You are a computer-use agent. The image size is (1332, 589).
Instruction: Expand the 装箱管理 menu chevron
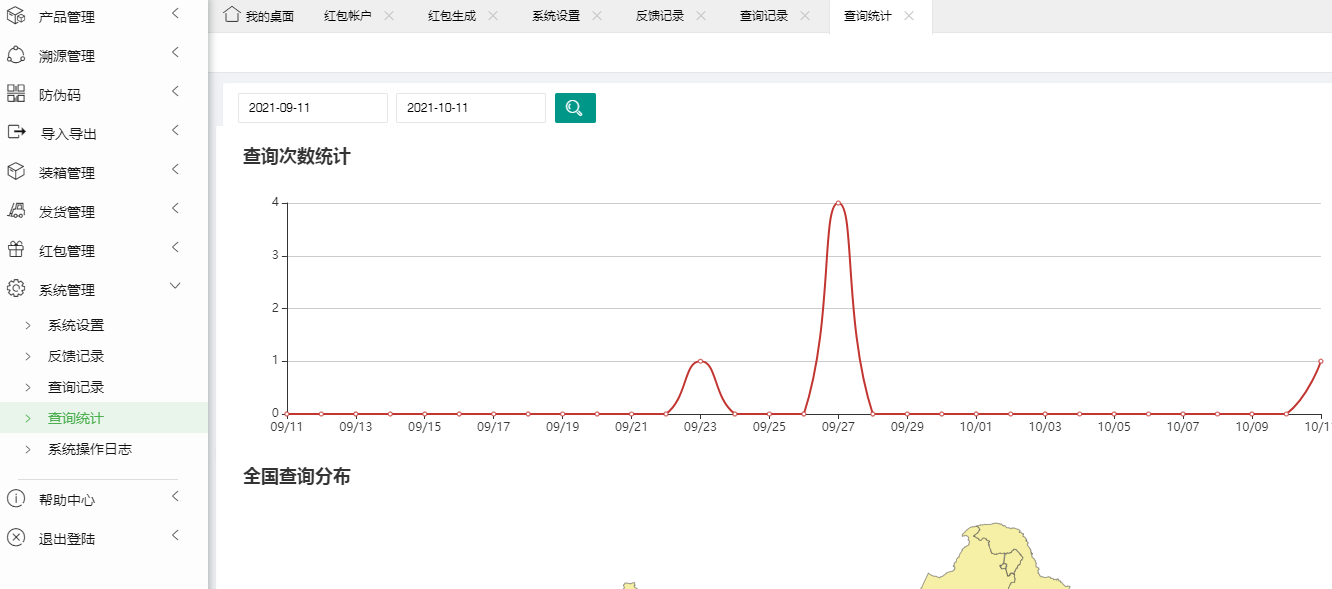[x=175, y=169]
